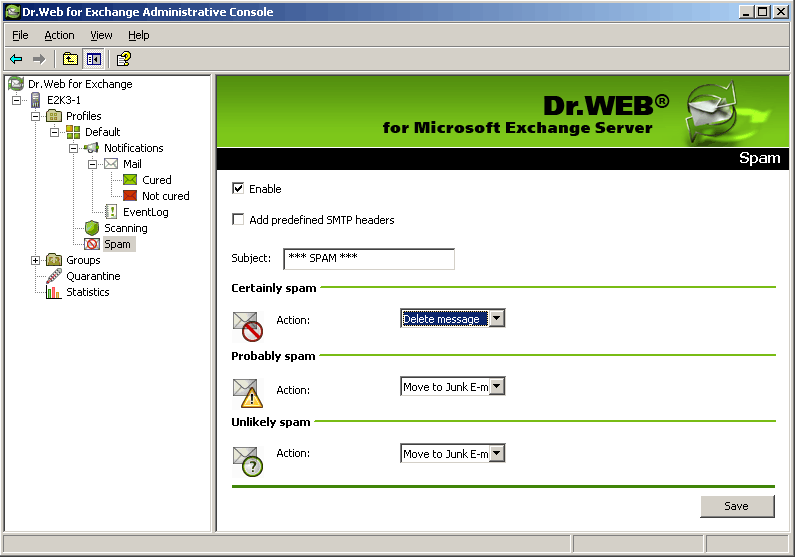Select the EventLog tree label
795x557 pixels.
pyautogui.click(x=146, y=212)
